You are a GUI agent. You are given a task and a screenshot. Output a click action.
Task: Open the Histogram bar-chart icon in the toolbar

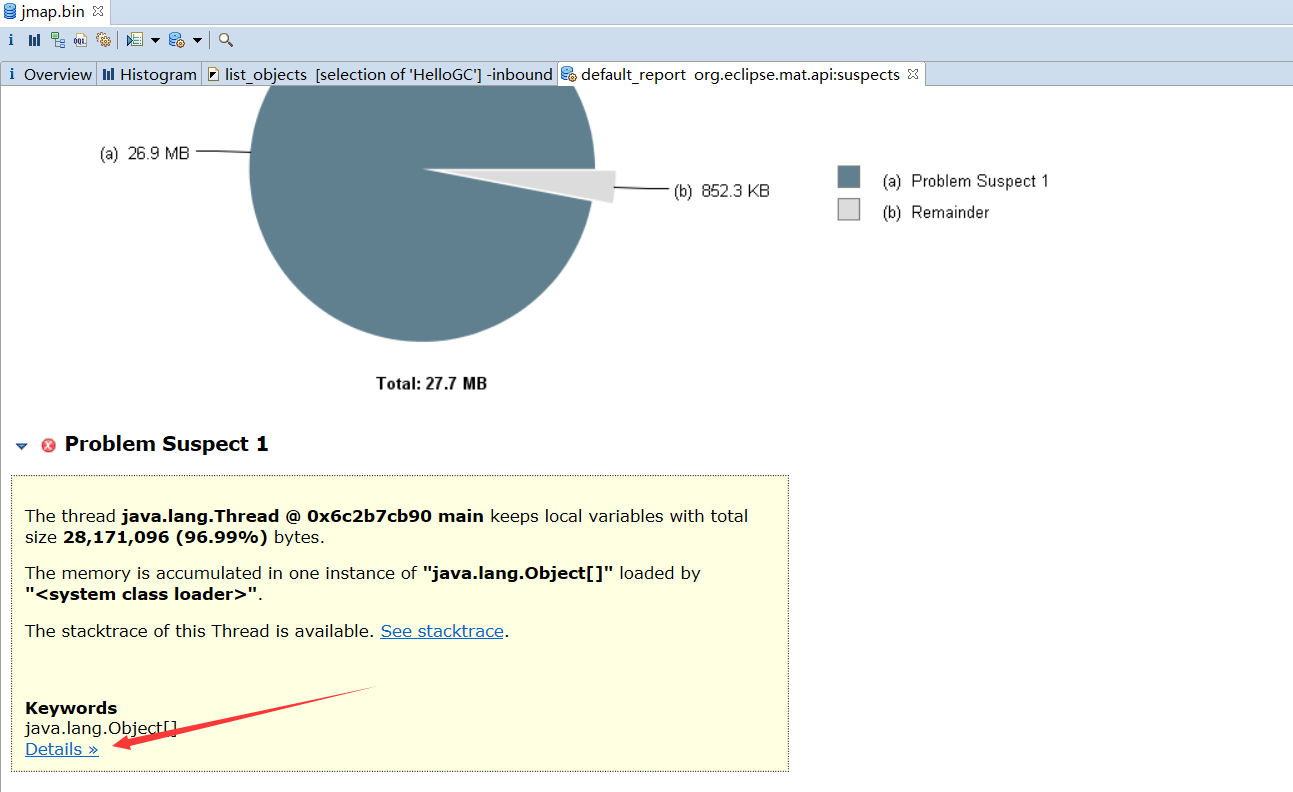pos(34,40)
